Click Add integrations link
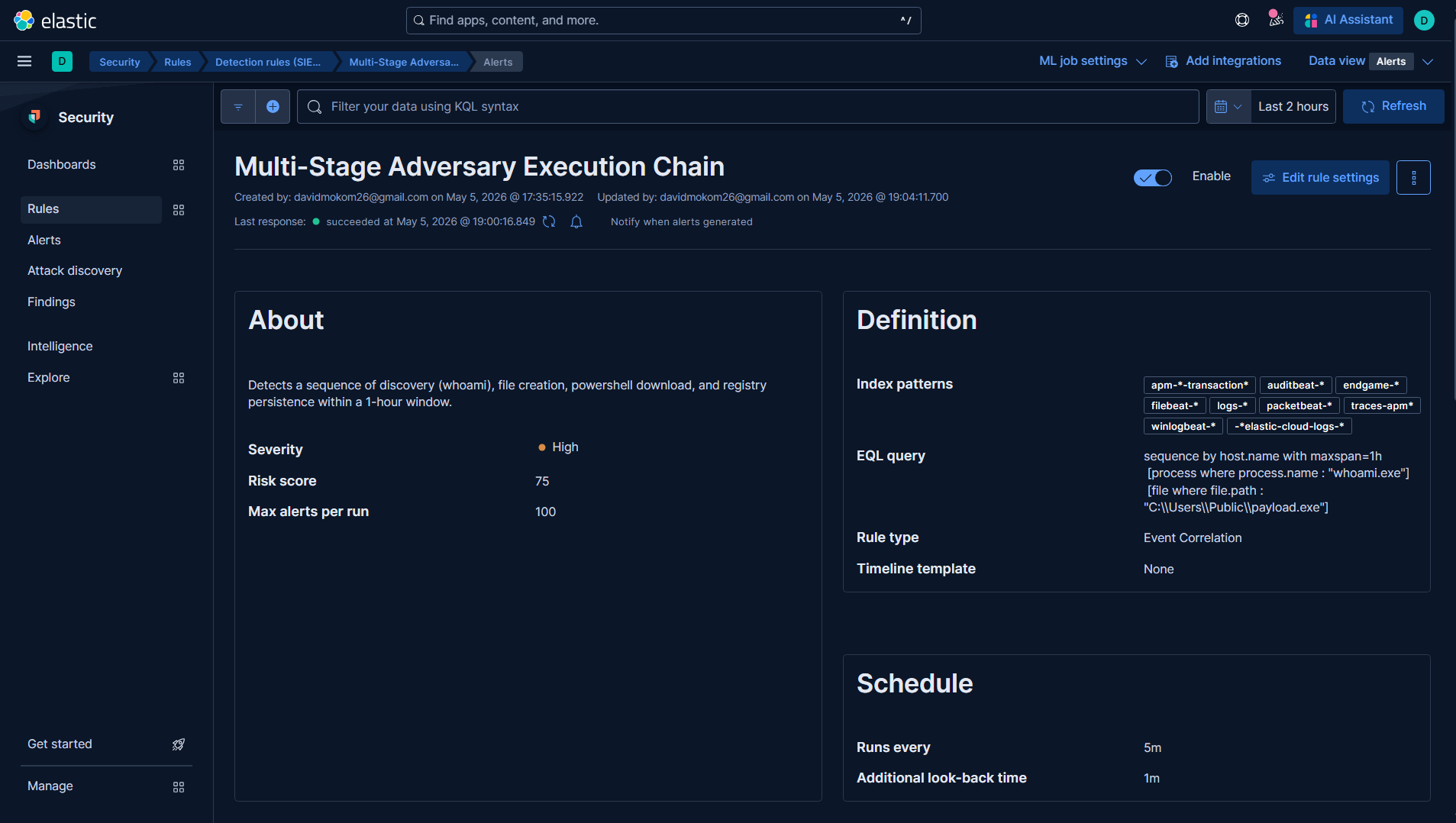Viewport: 1456px width, 823px height. (x=1223, y=61)
